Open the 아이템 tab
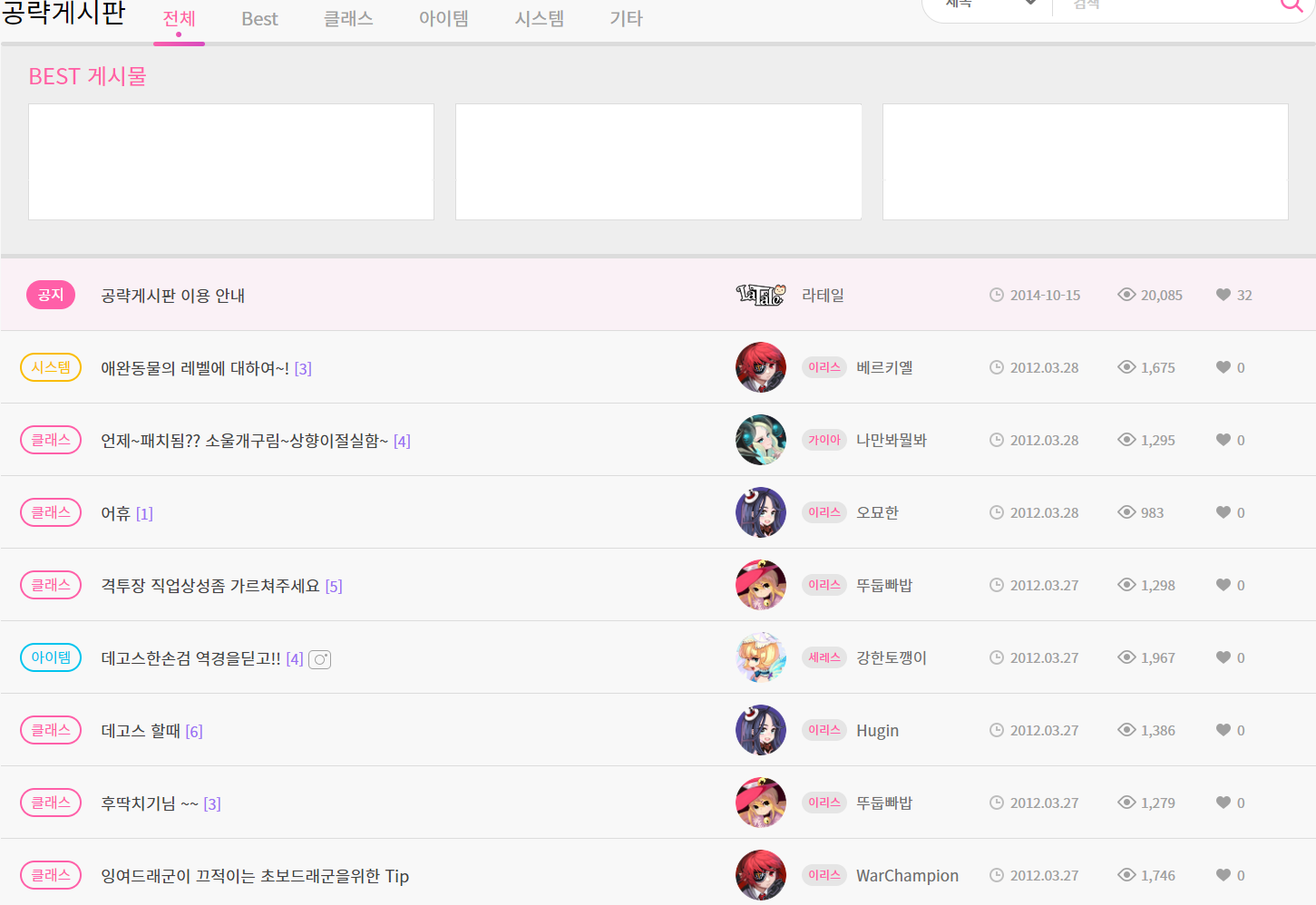Image resolution: width=1316 pixels, height=905 pixels. click(444, 19)
